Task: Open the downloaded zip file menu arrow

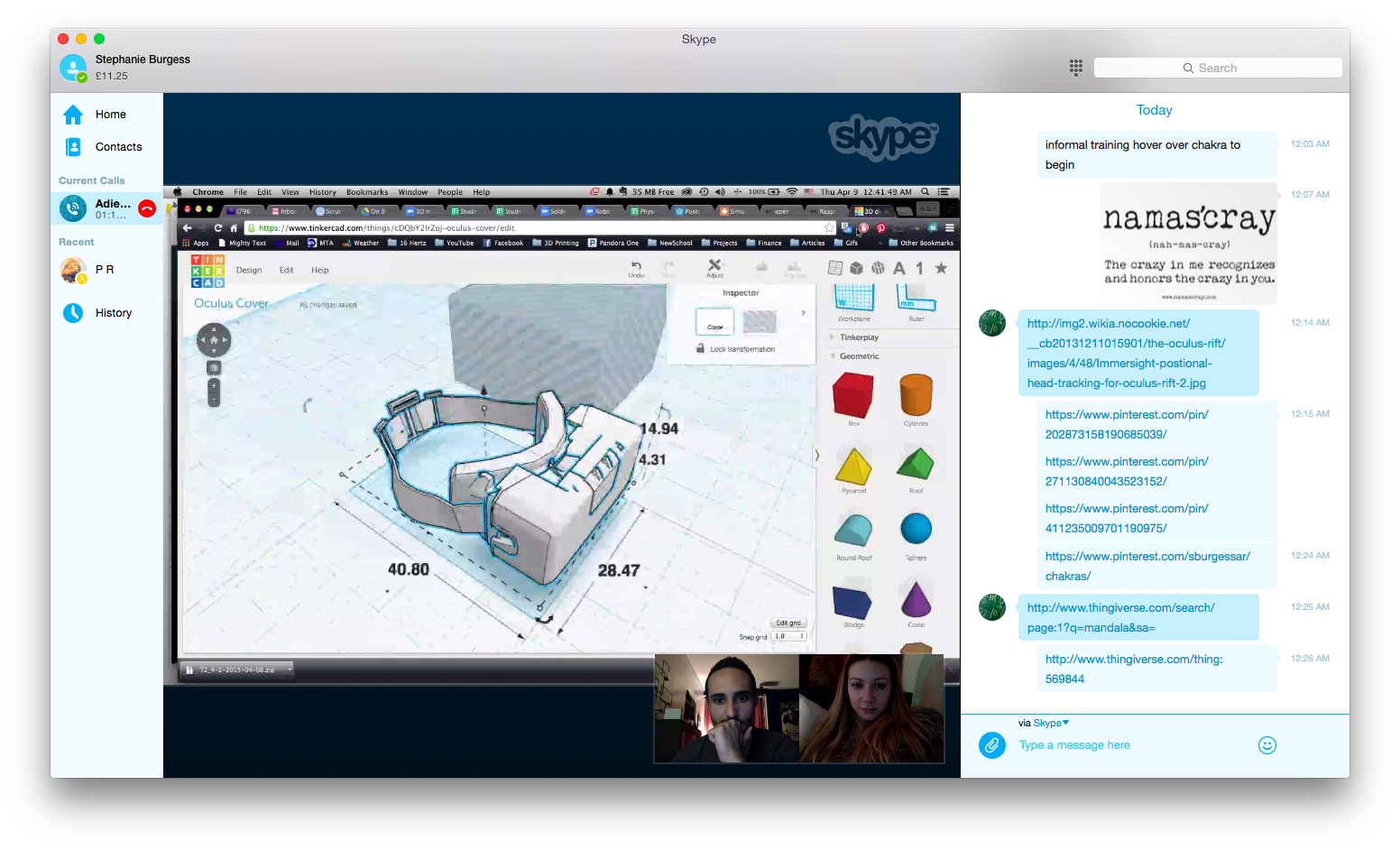Action: point(289,670)
